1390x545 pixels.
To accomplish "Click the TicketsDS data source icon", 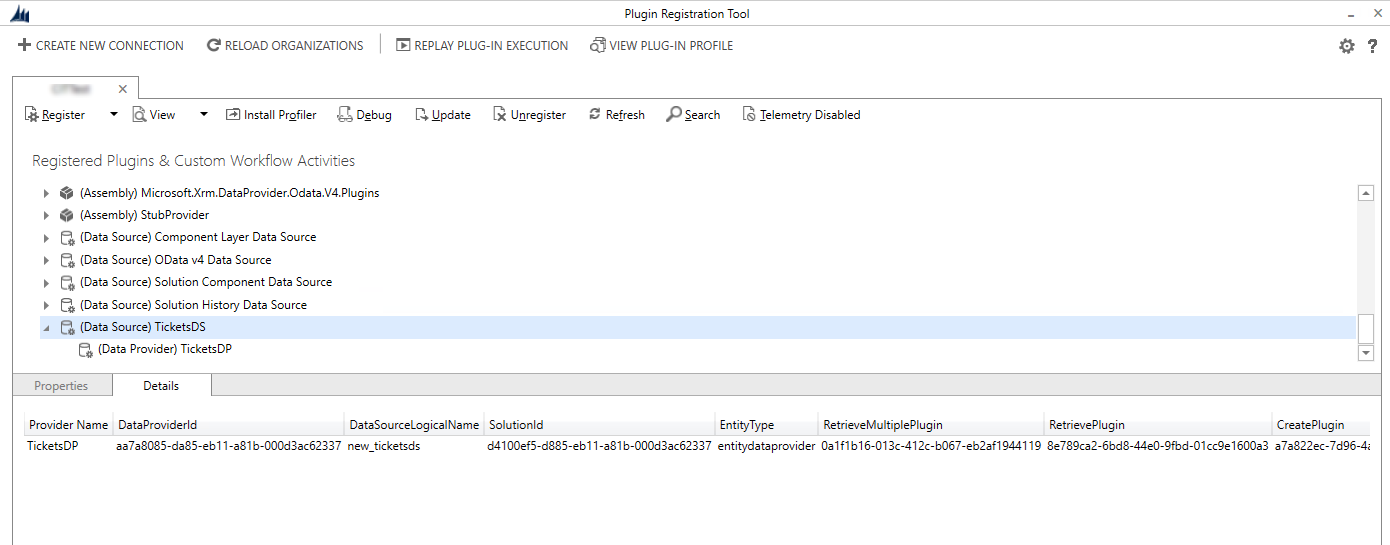I will [67, 328].
